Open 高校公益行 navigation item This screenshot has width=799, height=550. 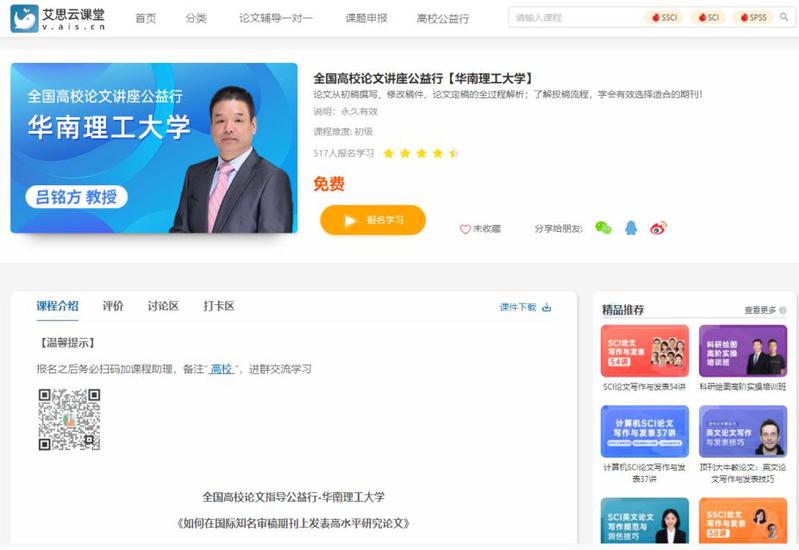point(442,18)
